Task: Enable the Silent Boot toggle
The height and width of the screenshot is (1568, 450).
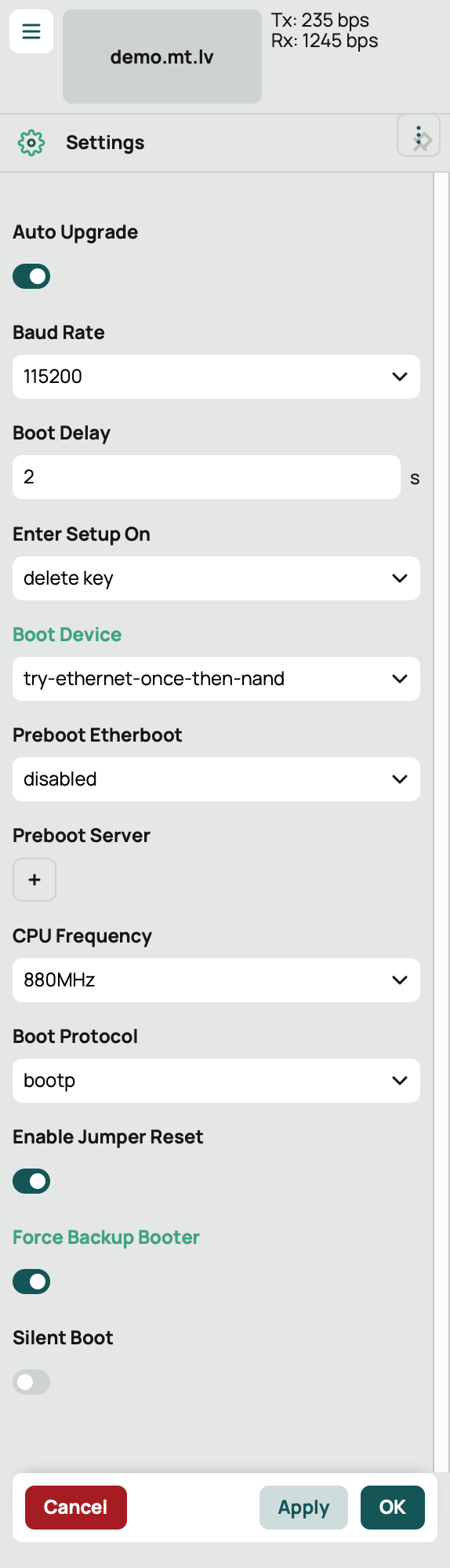Action: 31,1382
